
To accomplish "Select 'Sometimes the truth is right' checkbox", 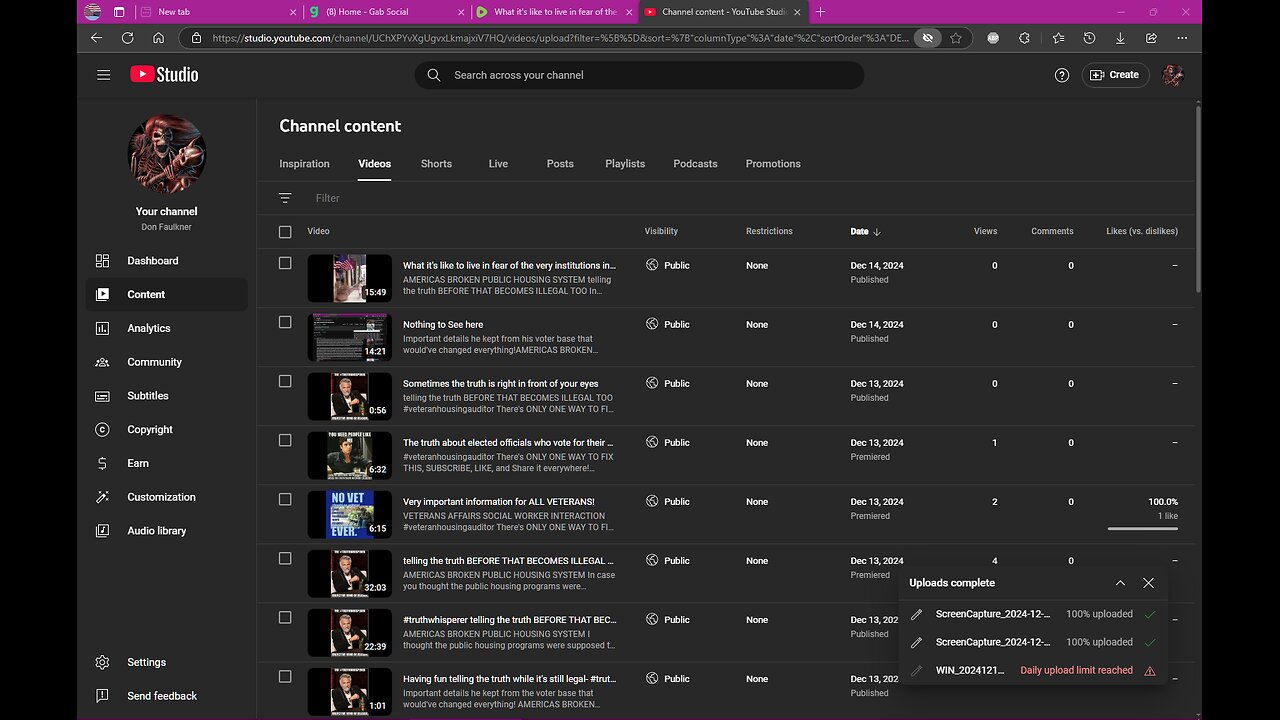I will [x=285, y=381].
